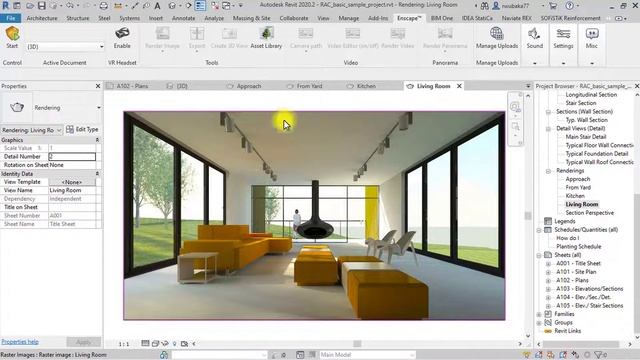Click the Aligned Dimension icon in quick access toolbar
The width and height of the screenshot is (640, 360).
coord(118,6)
